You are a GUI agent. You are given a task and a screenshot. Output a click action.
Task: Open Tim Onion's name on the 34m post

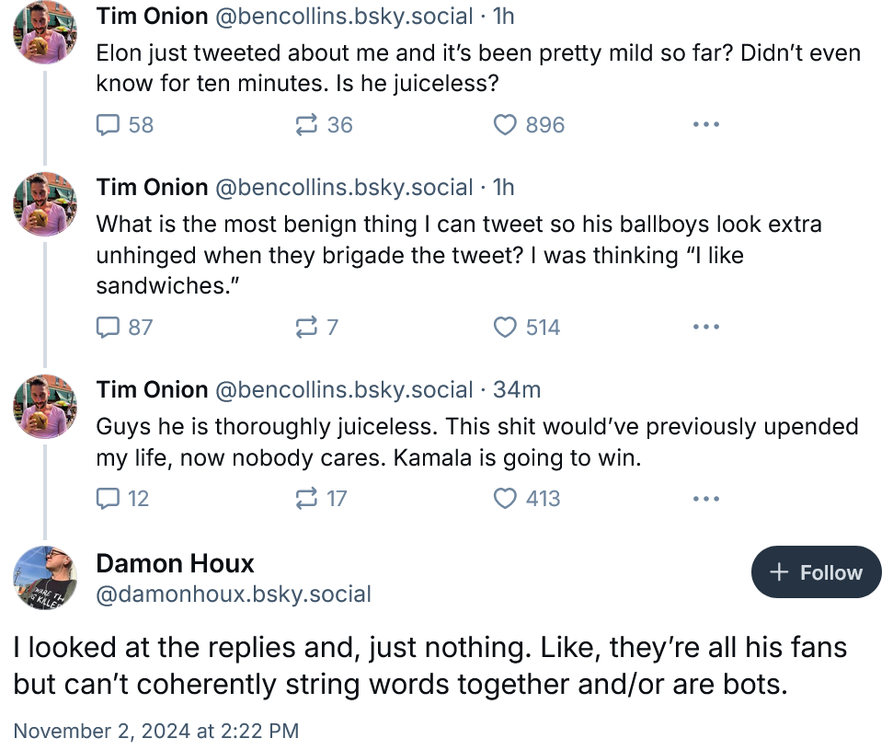[x=152, y=389]
